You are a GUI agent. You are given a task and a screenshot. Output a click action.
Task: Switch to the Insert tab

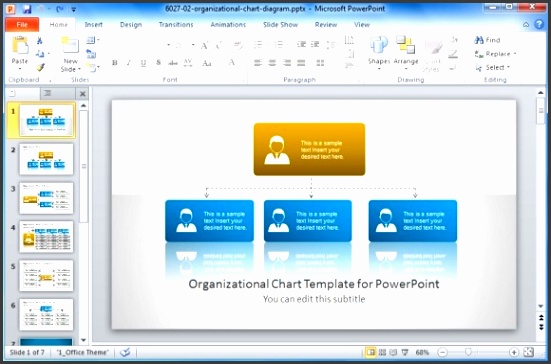[x=93, y=25]
